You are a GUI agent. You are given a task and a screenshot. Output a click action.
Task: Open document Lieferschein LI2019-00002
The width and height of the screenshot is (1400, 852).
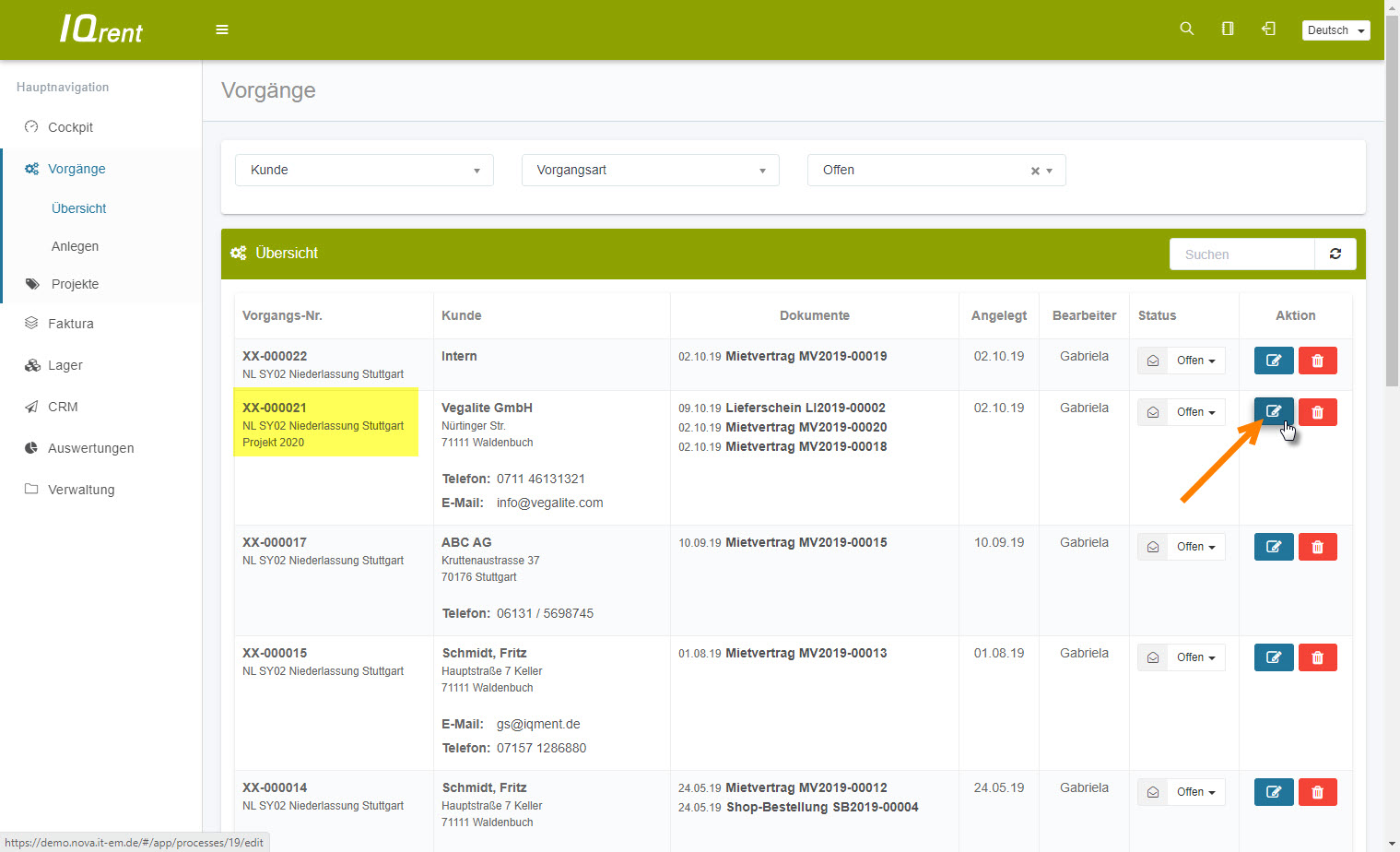(805, 408)
